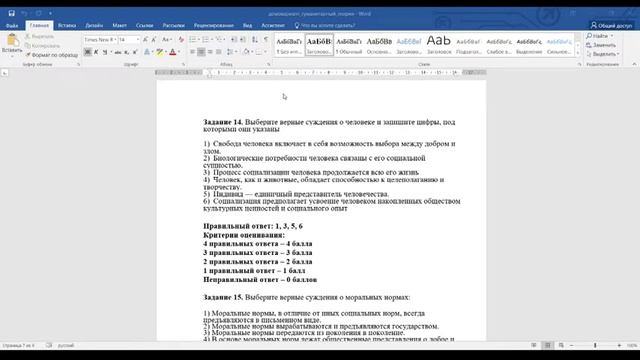
Task: Open the Макет ribbon tab
Action: [x=119, y=25]
